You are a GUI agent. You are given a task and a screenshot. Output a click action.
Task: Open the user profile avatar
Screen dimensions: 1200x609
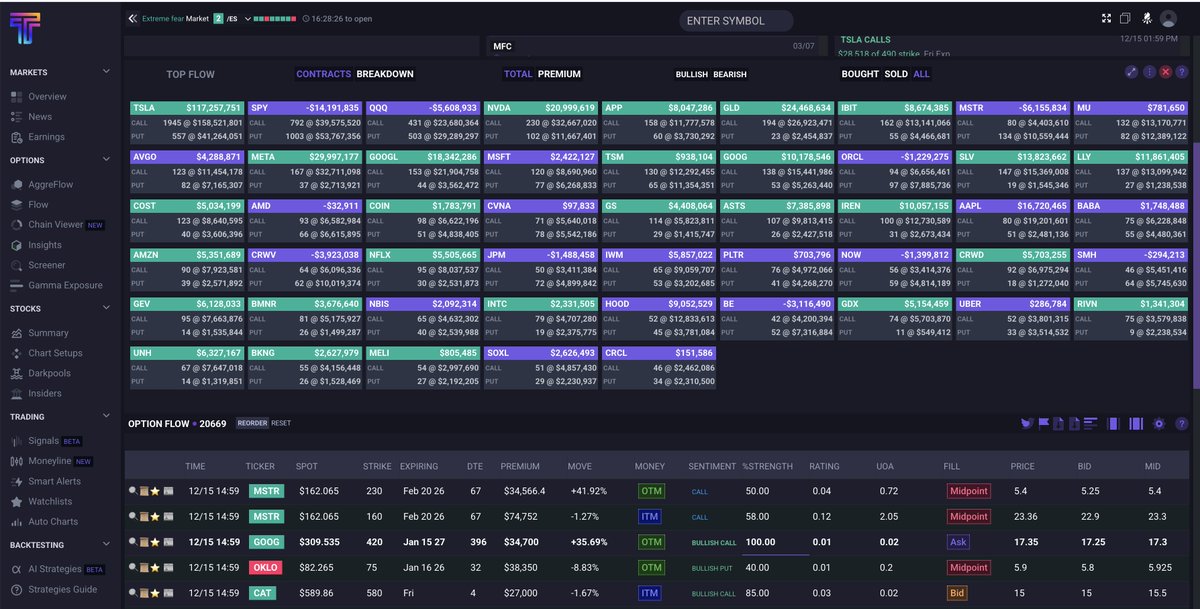(x=1167, y=18)
